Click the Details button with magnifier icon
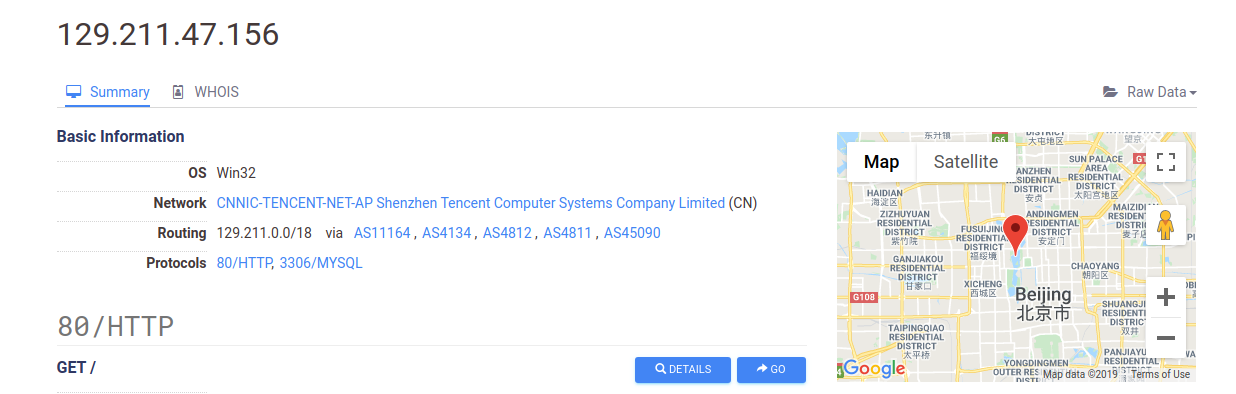The height and width of the screenshot is (394, 1236). pyautogui.click(x=683, y=370)
